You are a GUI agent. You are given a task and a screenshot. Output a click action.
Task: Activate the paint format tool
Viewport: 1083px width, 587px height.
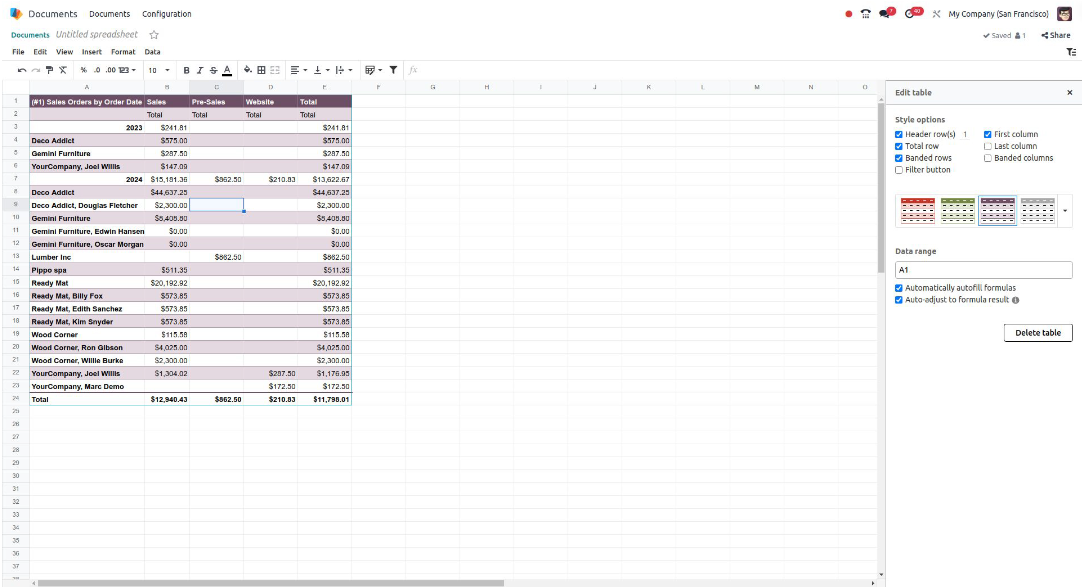point(49,70)
